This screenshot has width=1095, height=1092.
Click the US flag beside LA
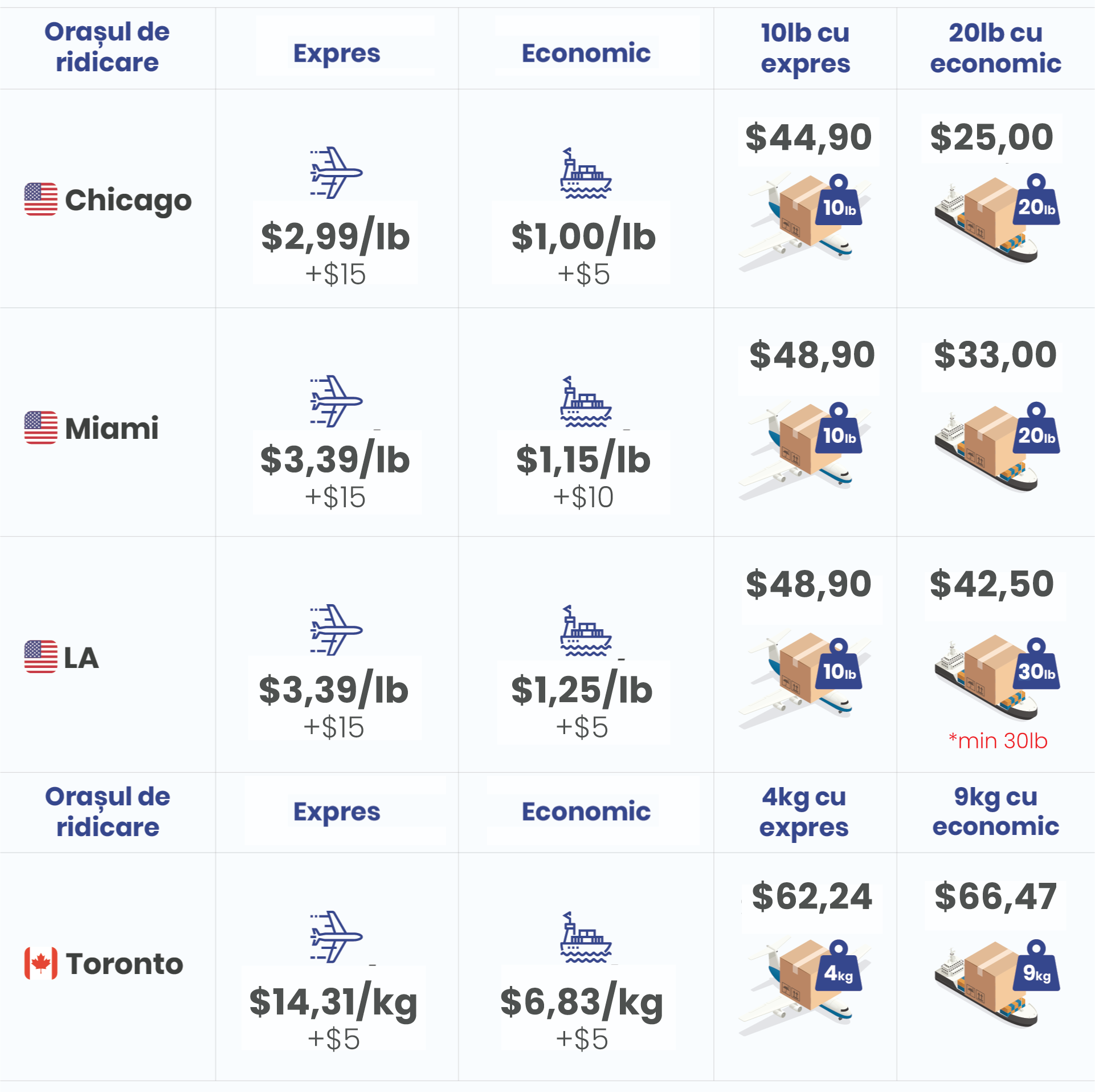pos(41,657)
